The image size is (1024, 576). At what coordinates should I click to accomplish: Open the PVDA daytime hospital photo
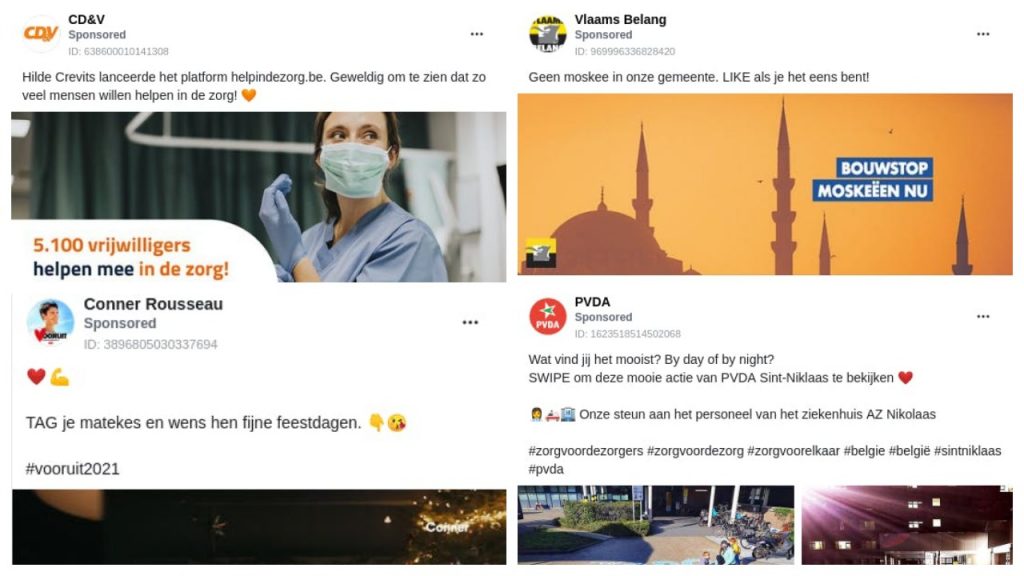click(656, 524)
